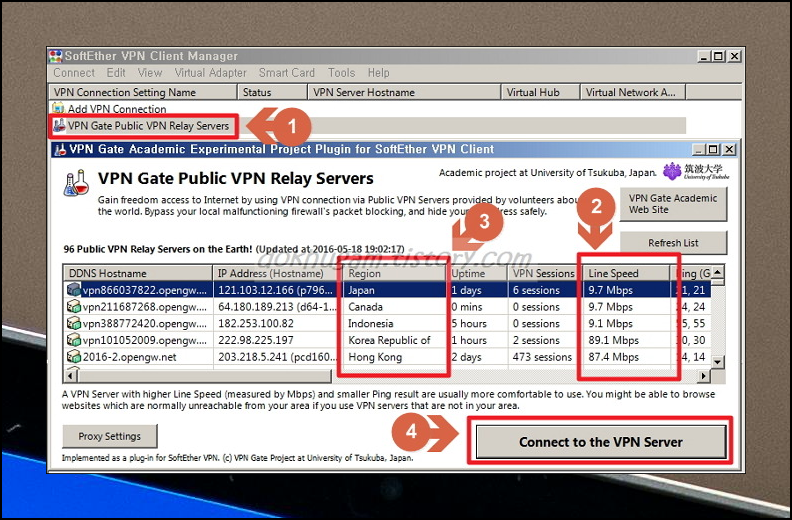Select hostname vpn211687268.opengw text
Image resolution: width=792 pixels, height=520 pixels.
click(144, 307)
